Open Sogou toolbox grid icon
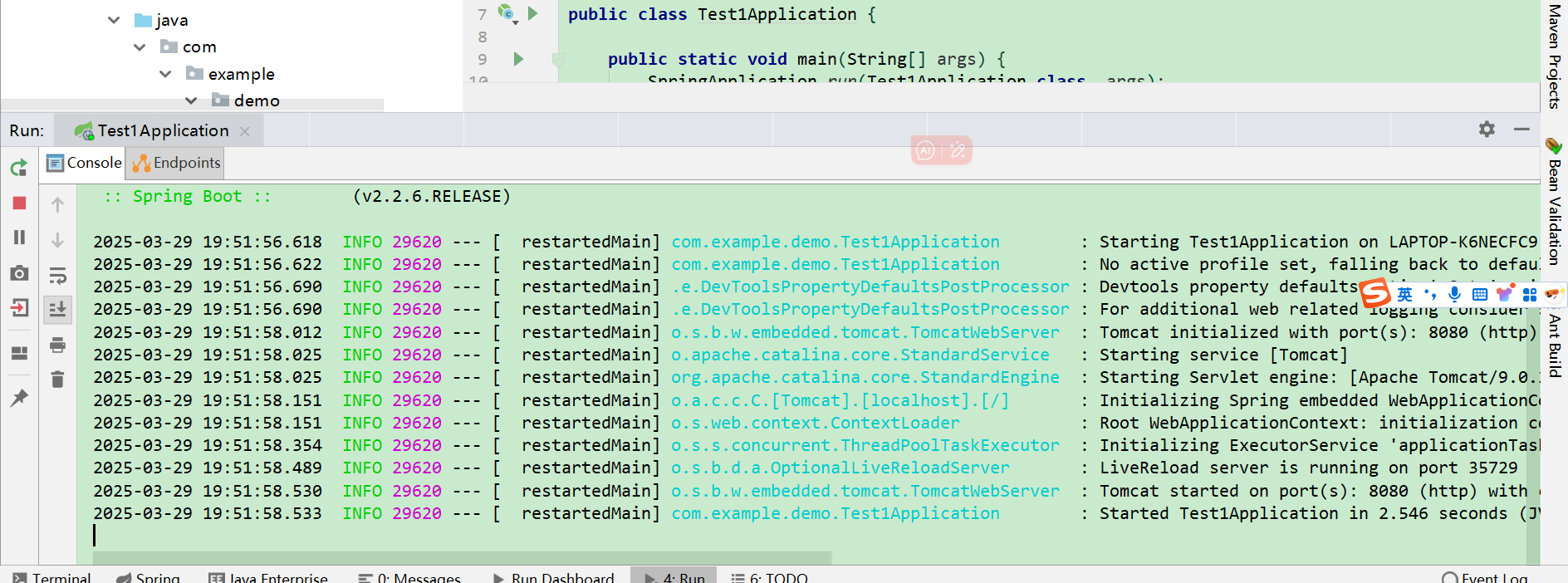 pos(1530,294)
